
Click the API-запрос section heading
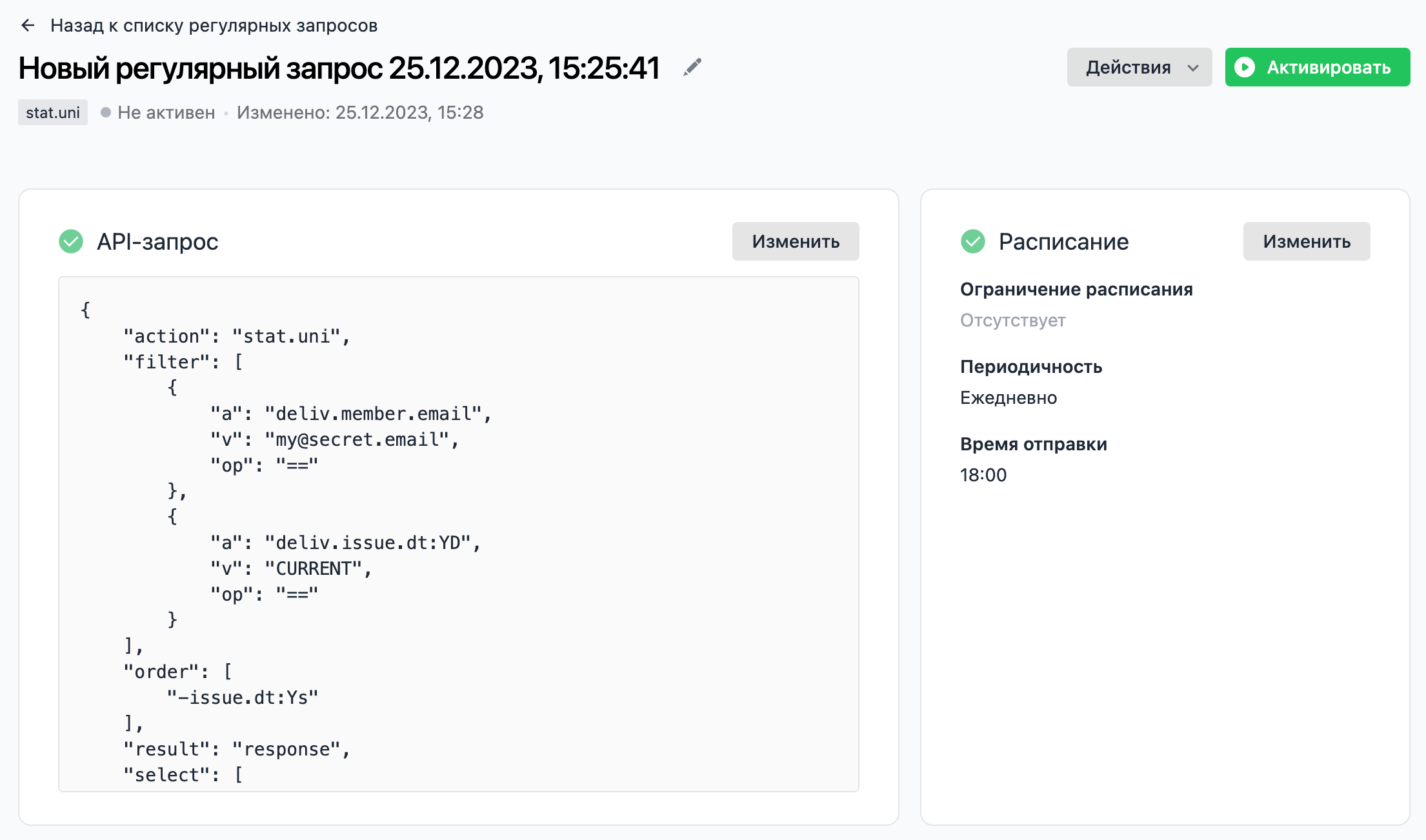[157, 241]
